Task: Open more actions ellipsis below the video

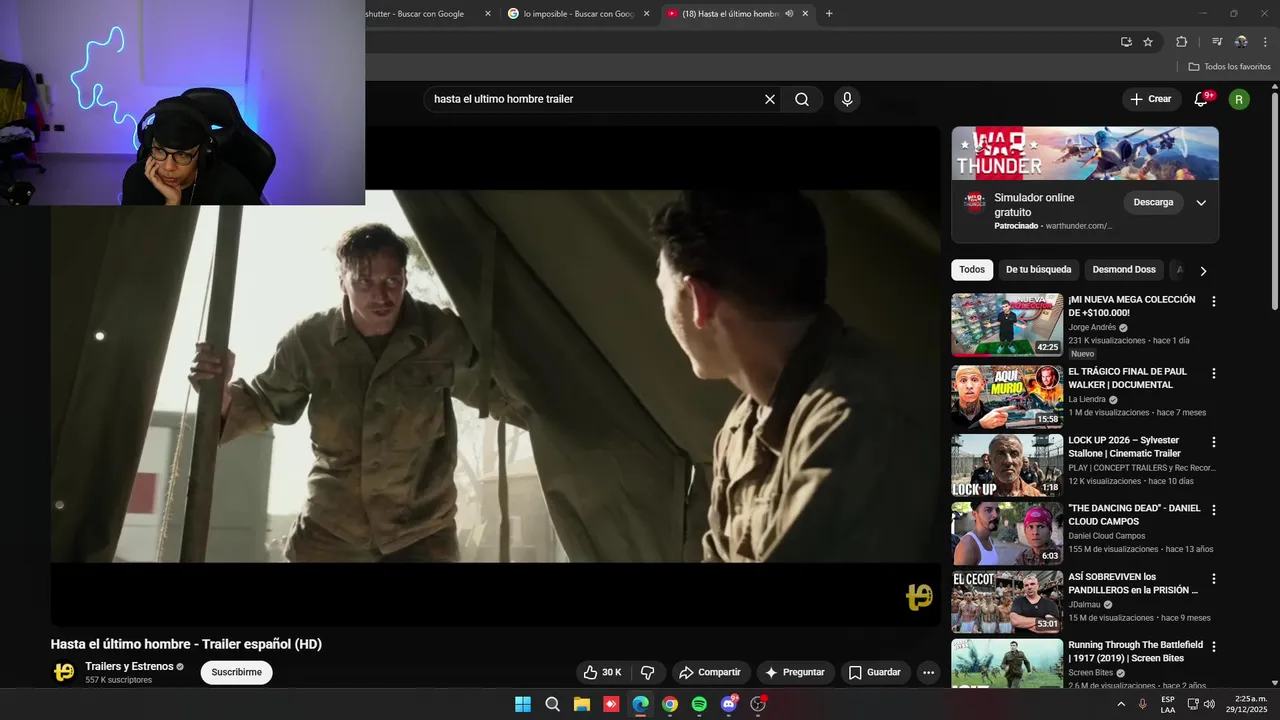Action: coord(928,672)
